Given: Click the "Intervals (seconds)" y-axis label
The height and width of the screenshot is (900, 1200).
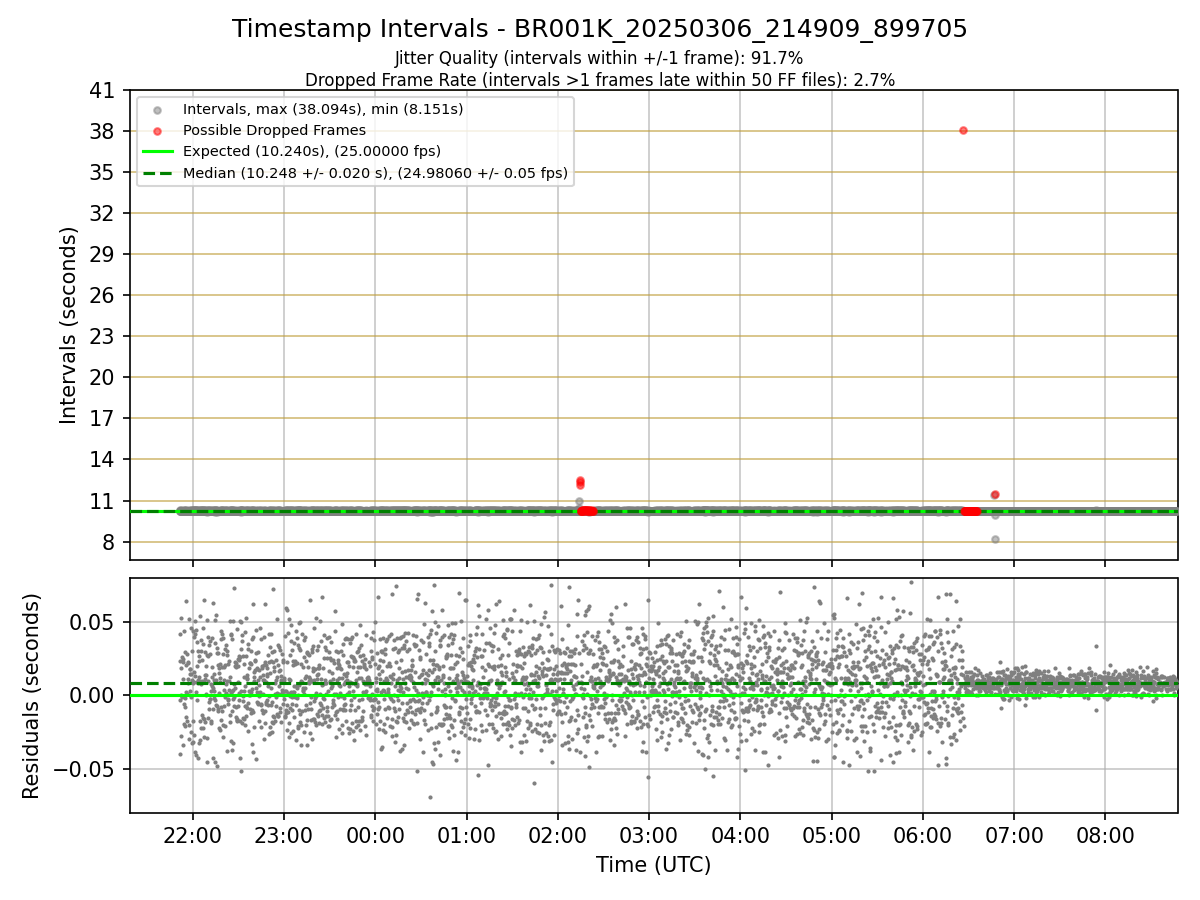Looking at the screenshot, I should coord(69,325).
